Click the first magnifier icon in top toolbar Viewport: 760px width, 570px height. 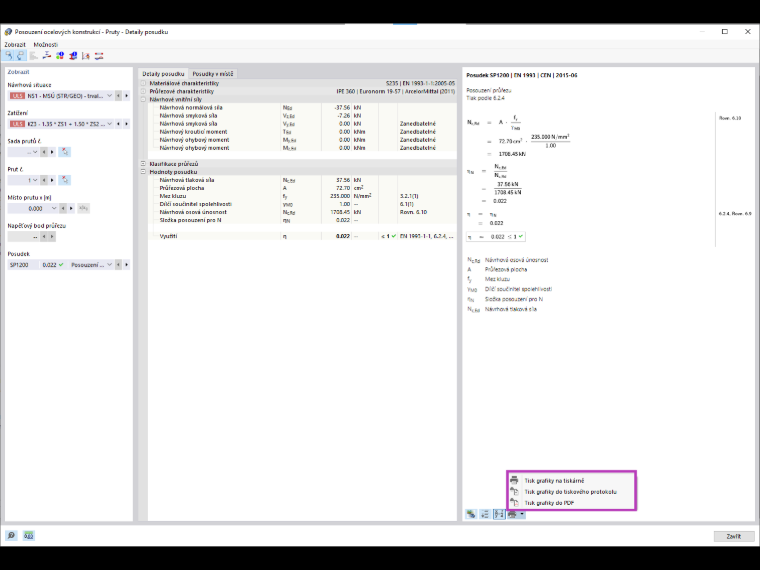pyautogui.click(x=8, y=56)
